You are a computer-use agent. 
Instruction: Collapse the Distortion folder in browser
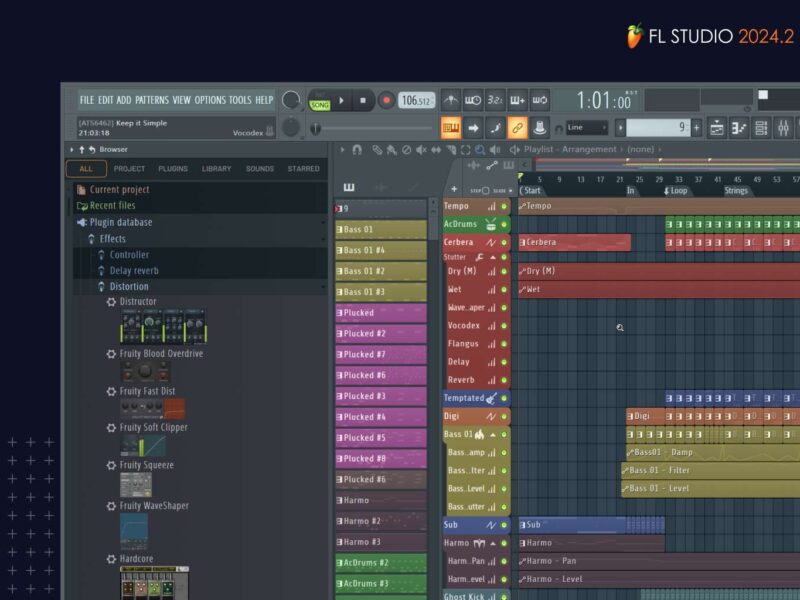click(129, 287)
